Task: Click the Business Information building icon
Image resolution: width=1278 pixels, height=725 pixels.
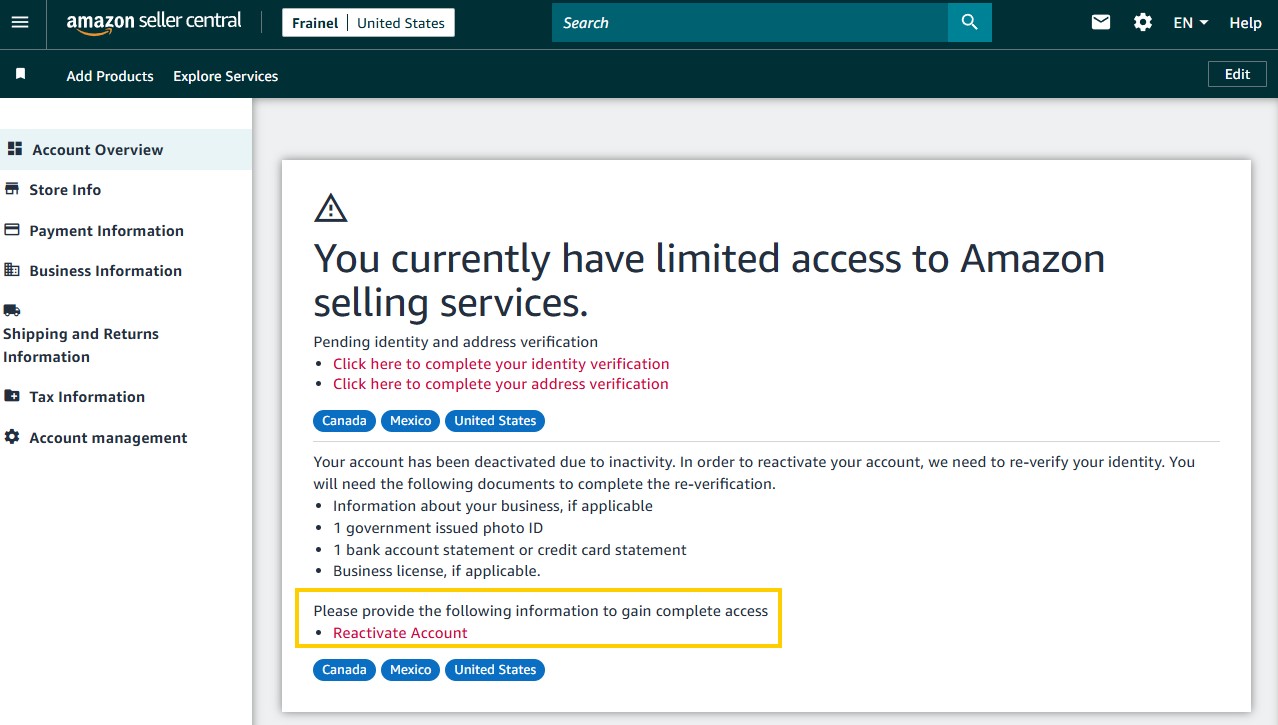Action: (x=12, y=270)
